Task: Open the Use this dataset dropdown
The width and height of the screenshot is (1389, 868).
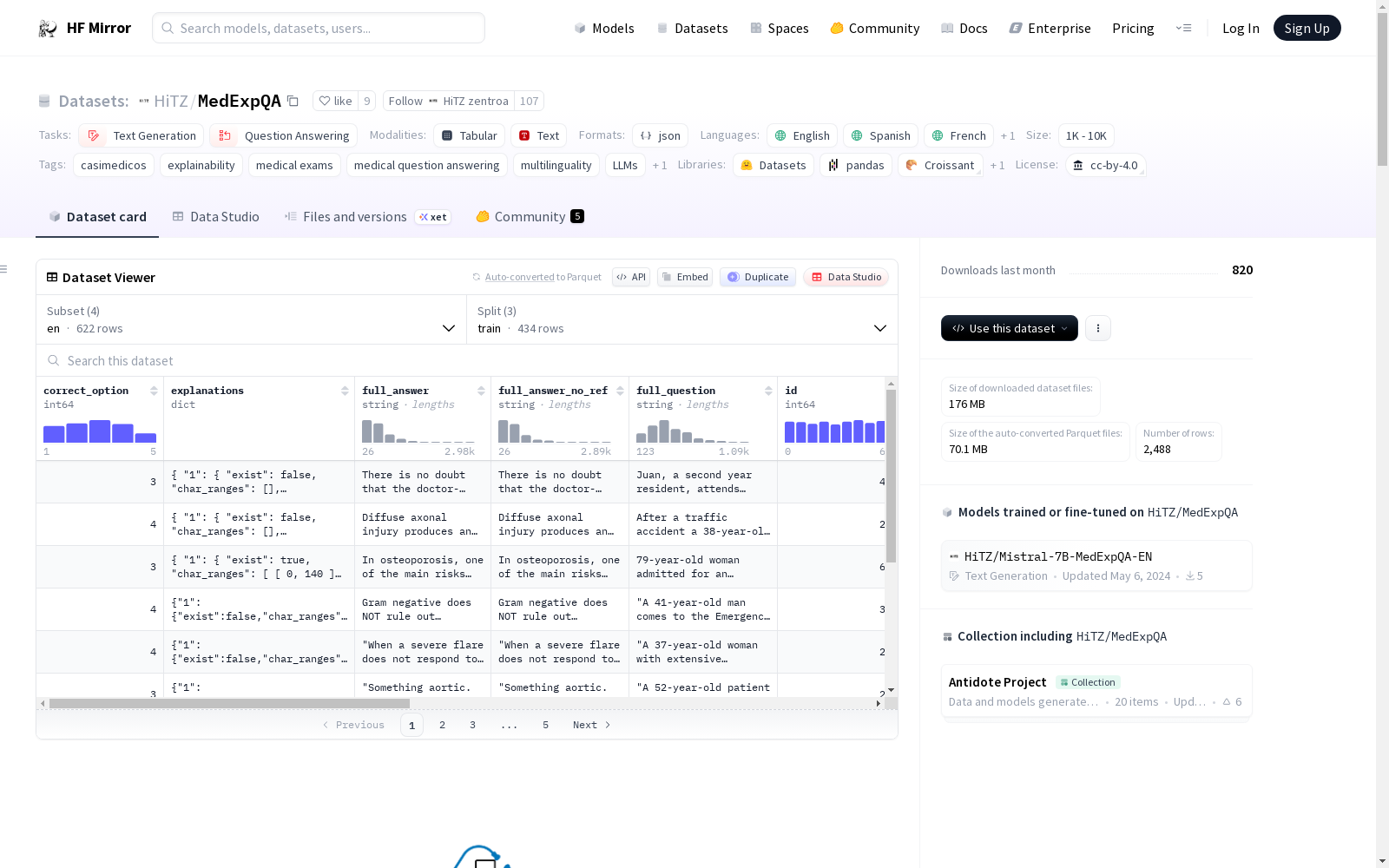Action: (1010, 328)
